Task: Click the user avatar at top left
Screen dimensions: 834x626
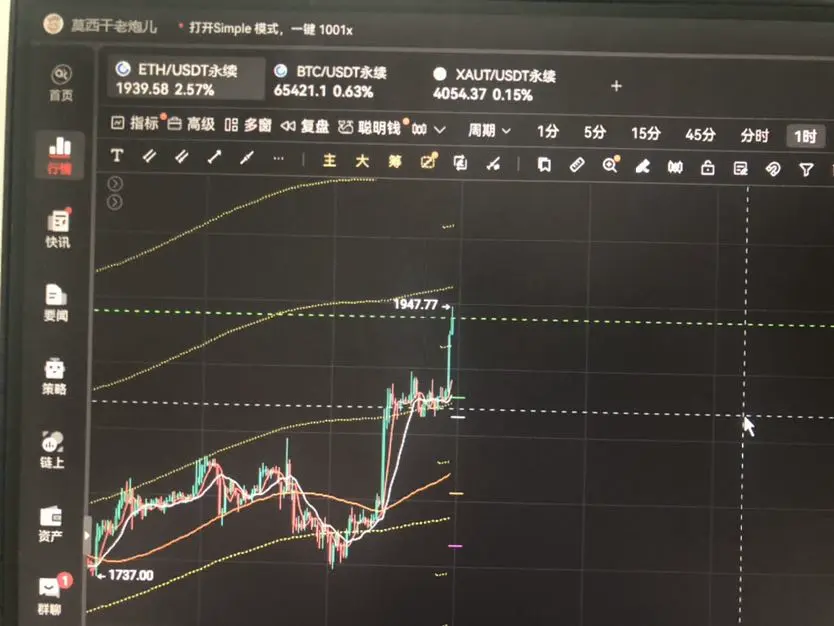Action: (53, 23)
